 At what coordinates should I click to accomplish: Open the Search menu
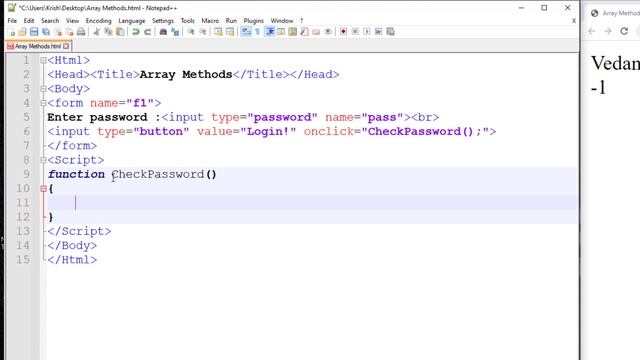pyautogui.click(x=50, y=20)
